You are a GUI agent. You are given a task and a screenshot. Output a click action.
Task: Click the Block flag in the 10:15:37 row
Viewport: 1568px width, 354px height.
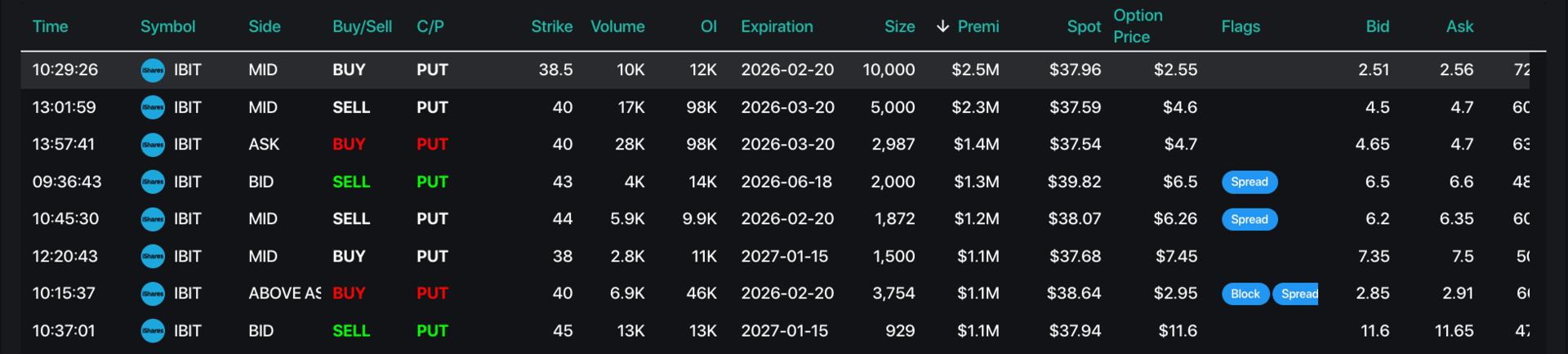1245,294
